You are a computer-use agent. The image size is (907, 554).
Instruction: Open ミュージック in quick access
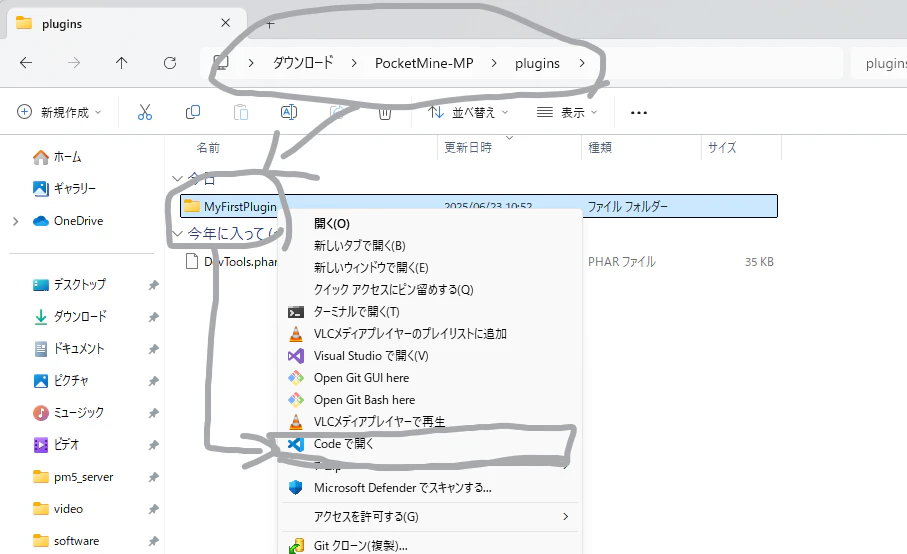[x=68, y=412]
